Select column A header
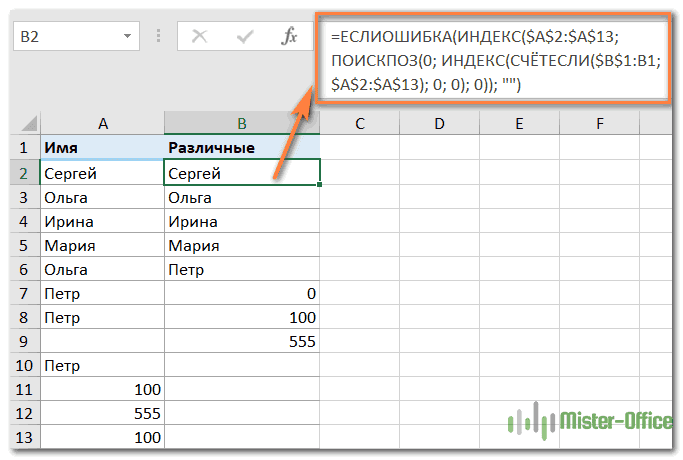The height and width of the screenshot is (460, 683). coord(102,124)
